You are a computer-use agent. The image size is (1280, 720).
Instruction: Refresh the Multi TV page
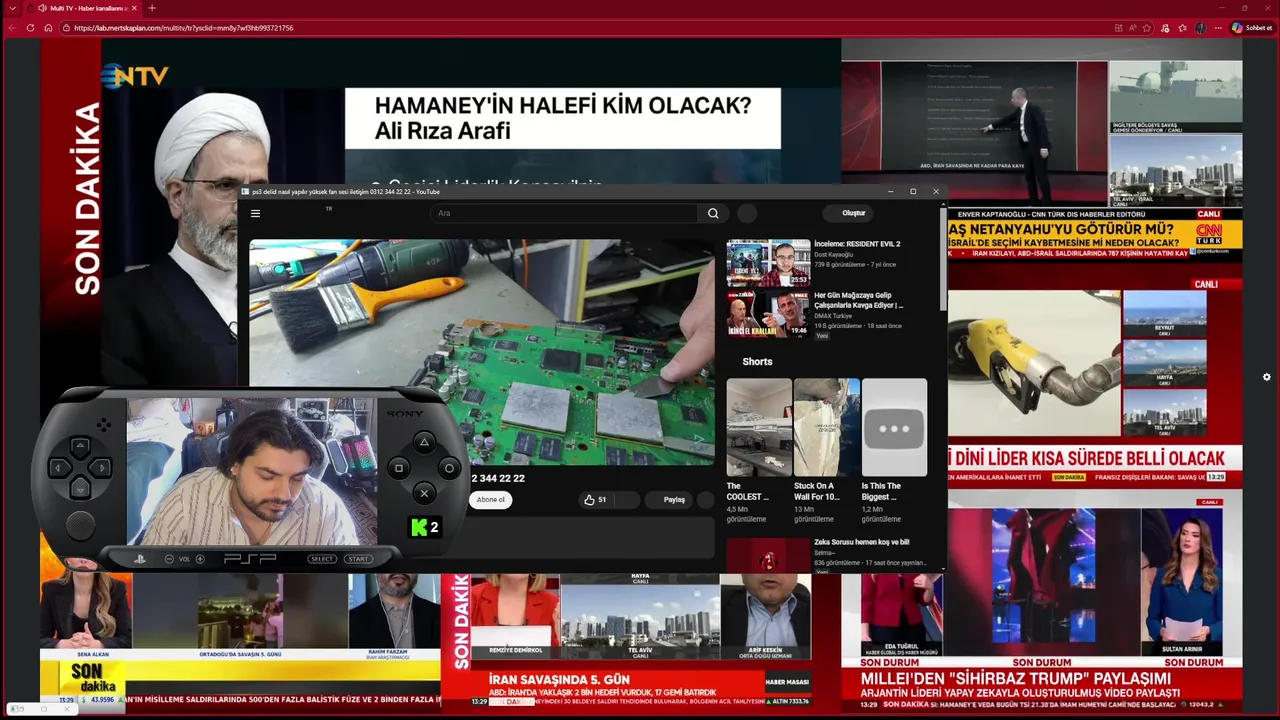[x=30, y=28]
